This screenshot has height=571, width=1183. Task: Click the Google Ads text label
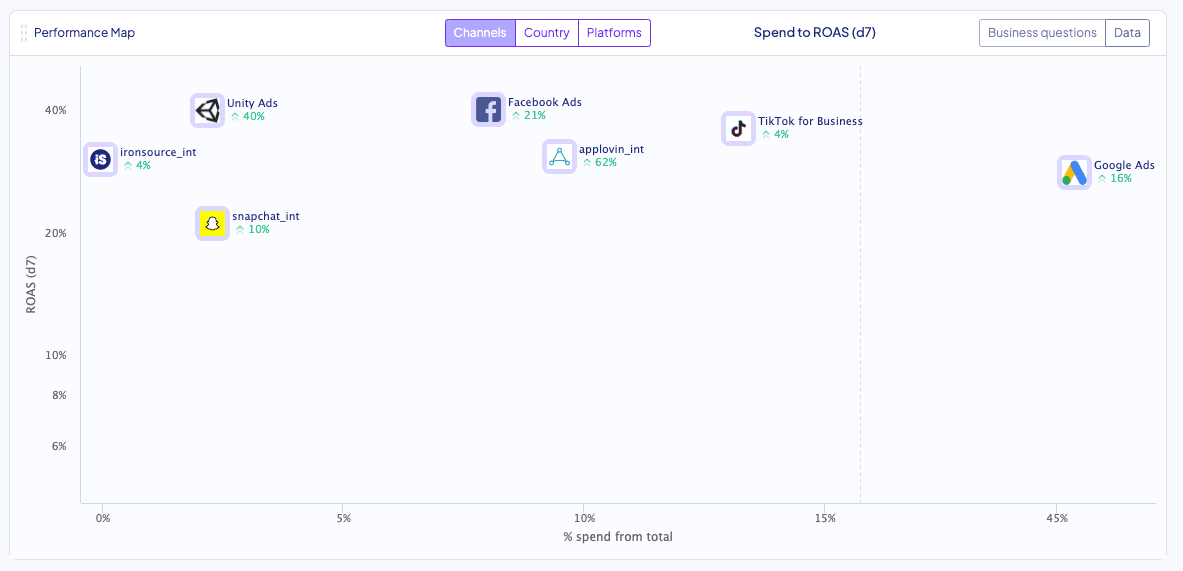point(1124,165)
